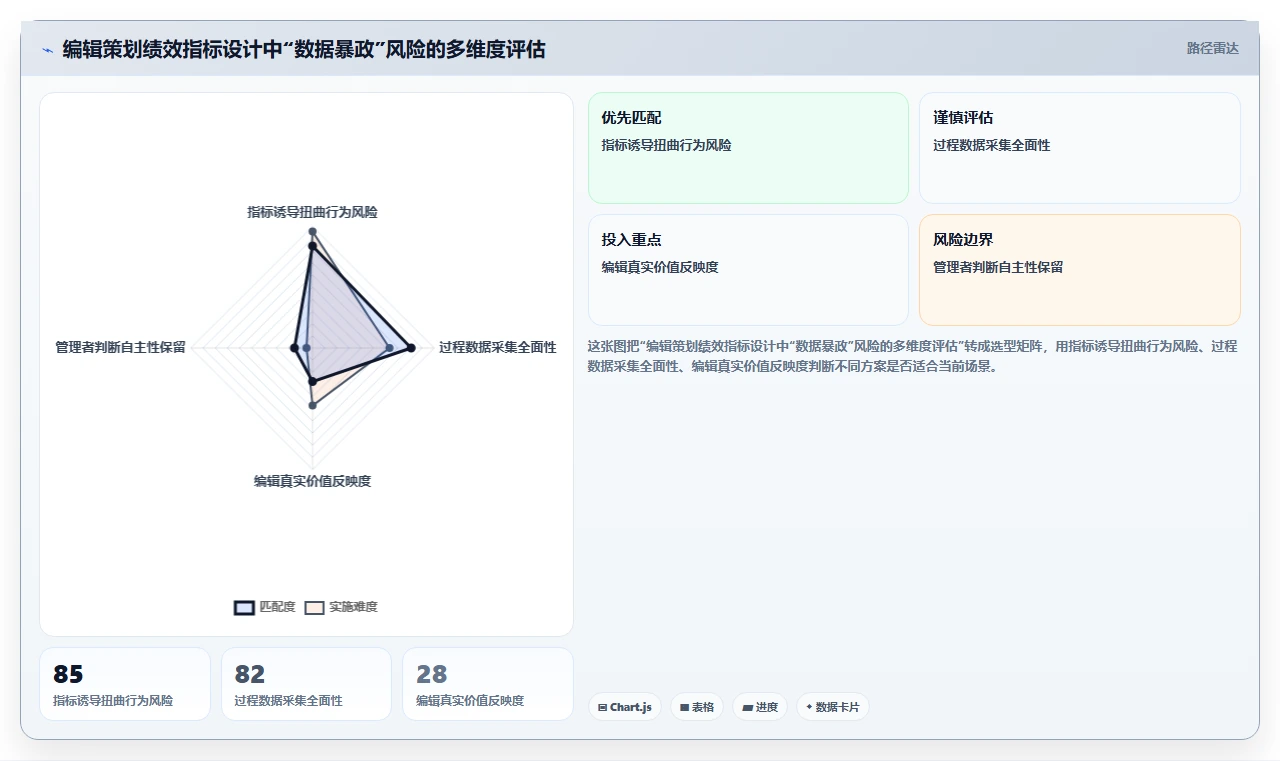Click the 路径雷达 label in the header
1280x761 pixels.
click(1212, 48)
